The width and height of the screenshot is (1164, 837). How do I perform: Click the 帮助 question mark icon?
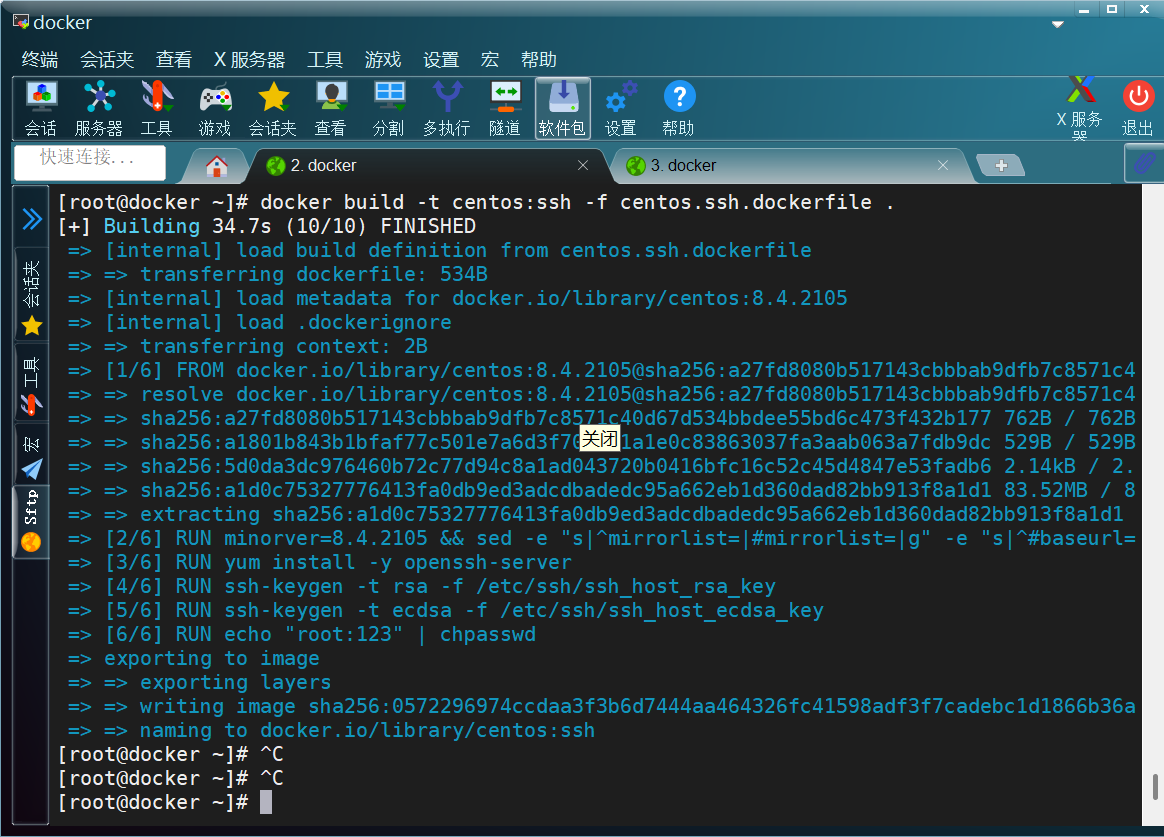[679, 108]
